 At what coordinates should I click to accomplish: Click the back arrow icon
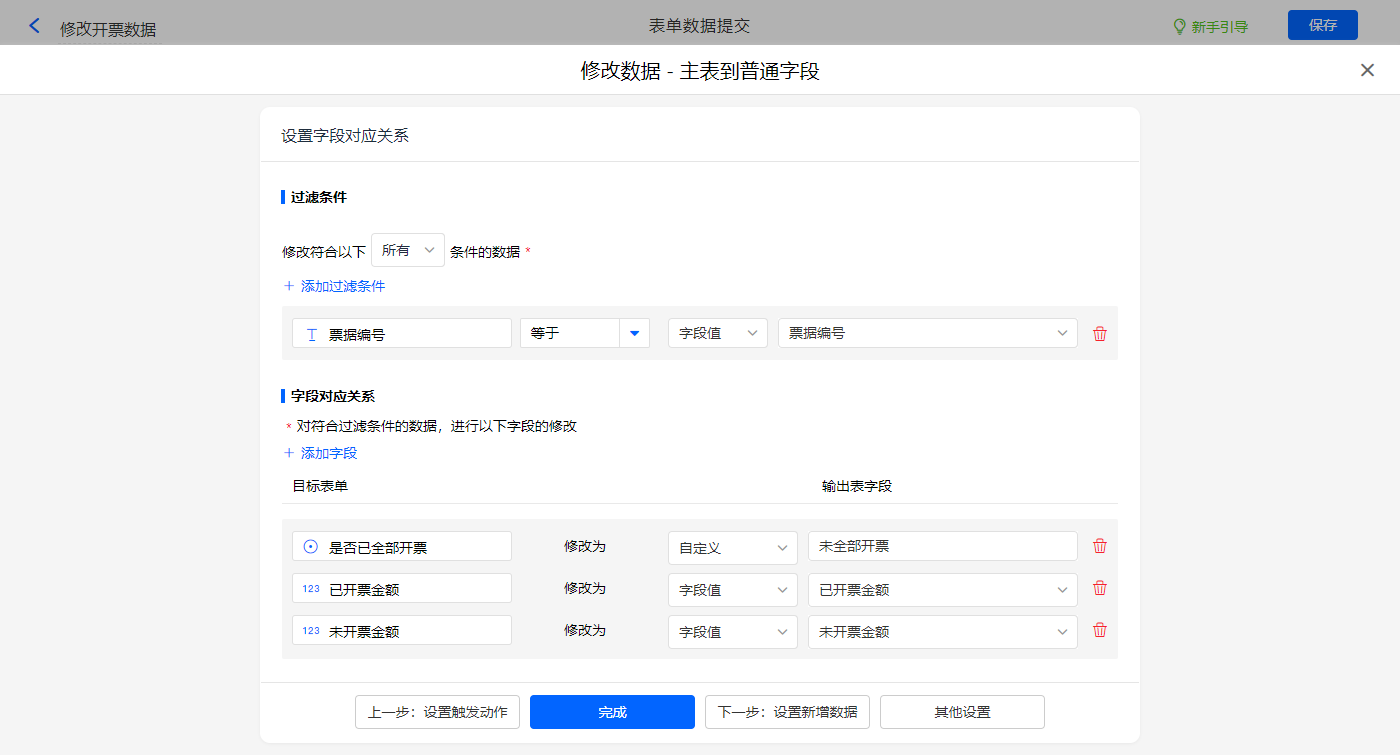35,26
